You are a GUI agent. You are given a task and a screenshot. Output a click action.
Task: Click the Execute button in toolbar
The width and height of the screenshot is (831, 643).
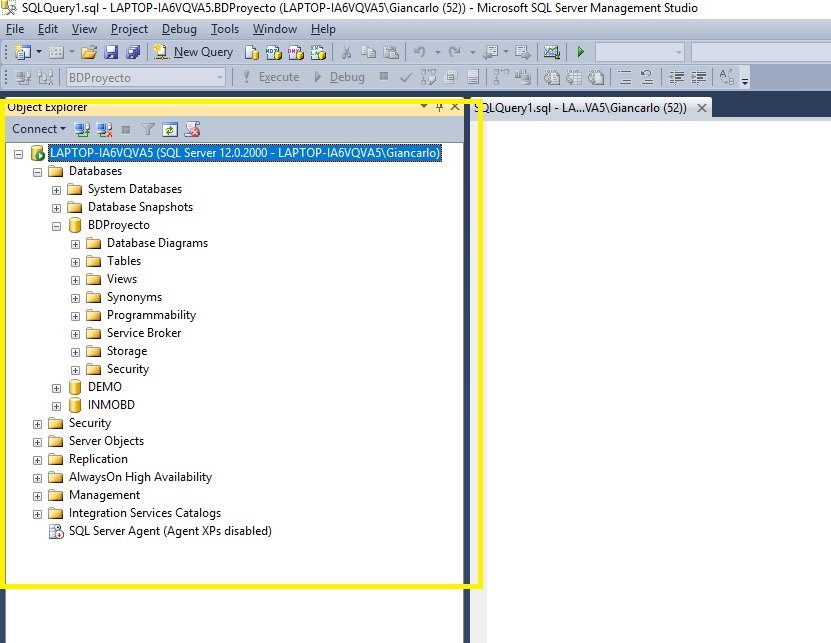pos(271,77)
